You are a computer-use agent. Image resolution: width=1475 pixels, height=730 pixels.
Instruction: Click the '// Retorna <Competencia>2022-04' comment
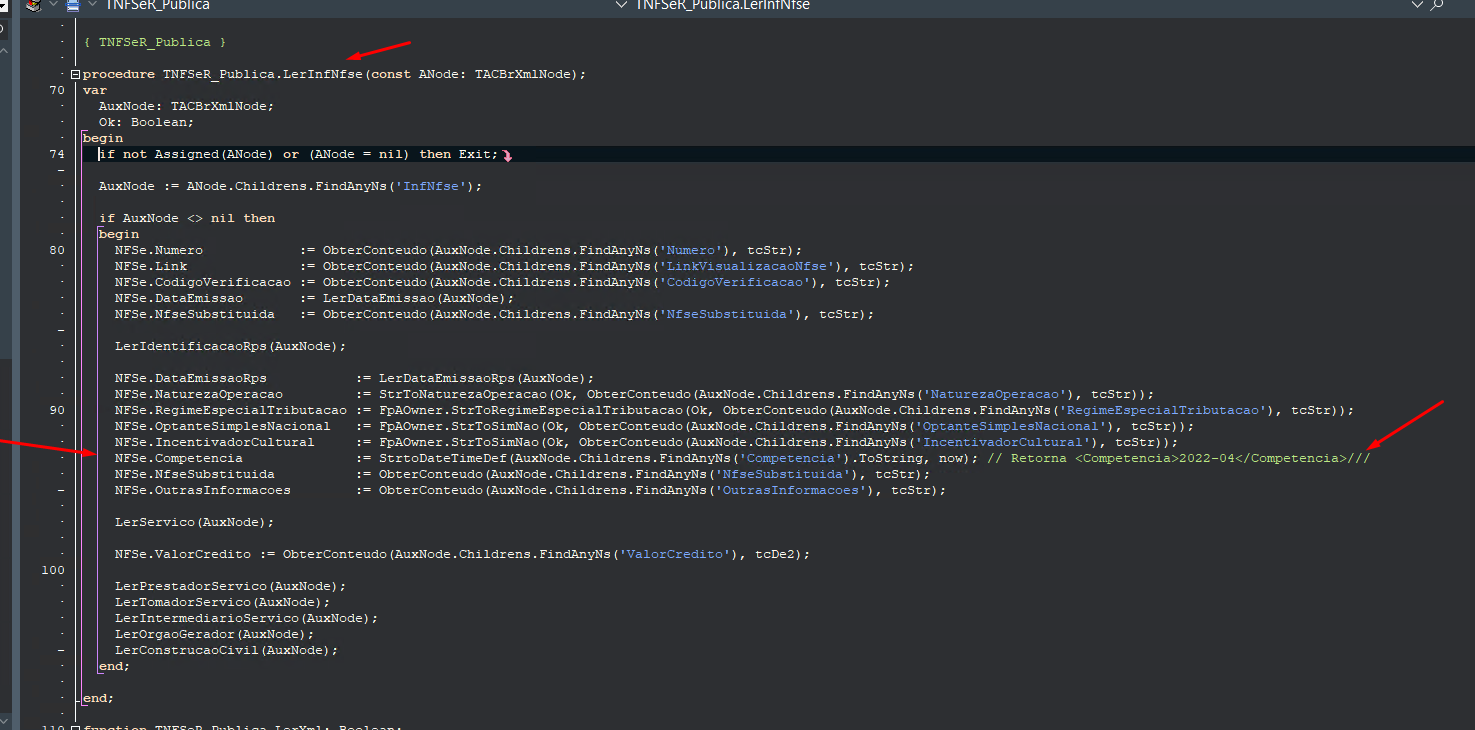[1178, 458]
